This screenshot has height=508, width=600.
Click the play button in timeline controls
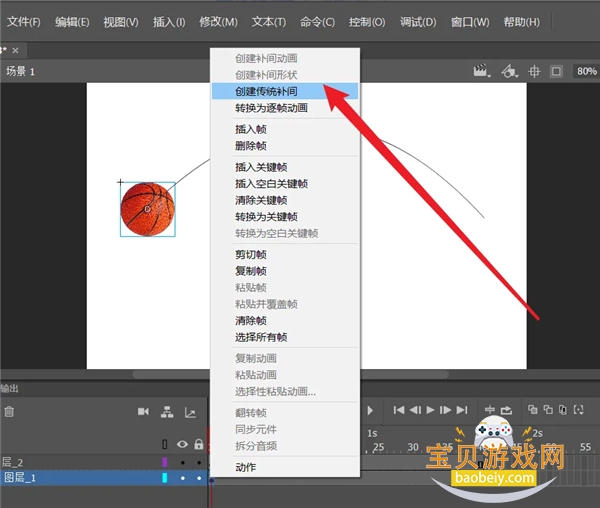pos(430,410)
